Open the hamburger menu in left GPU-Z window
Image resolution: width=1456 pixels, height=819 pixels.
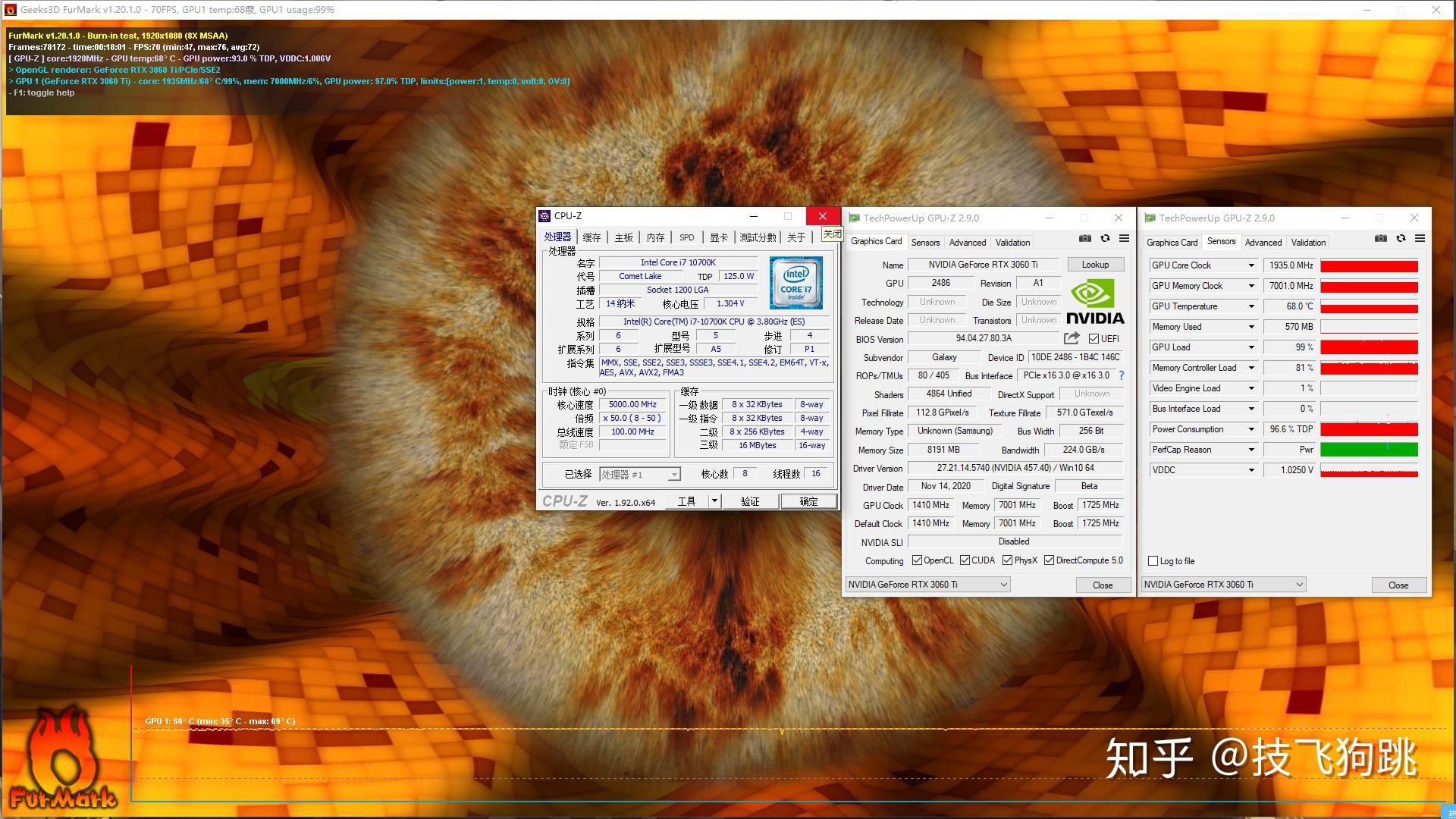tap(1124, 239)
